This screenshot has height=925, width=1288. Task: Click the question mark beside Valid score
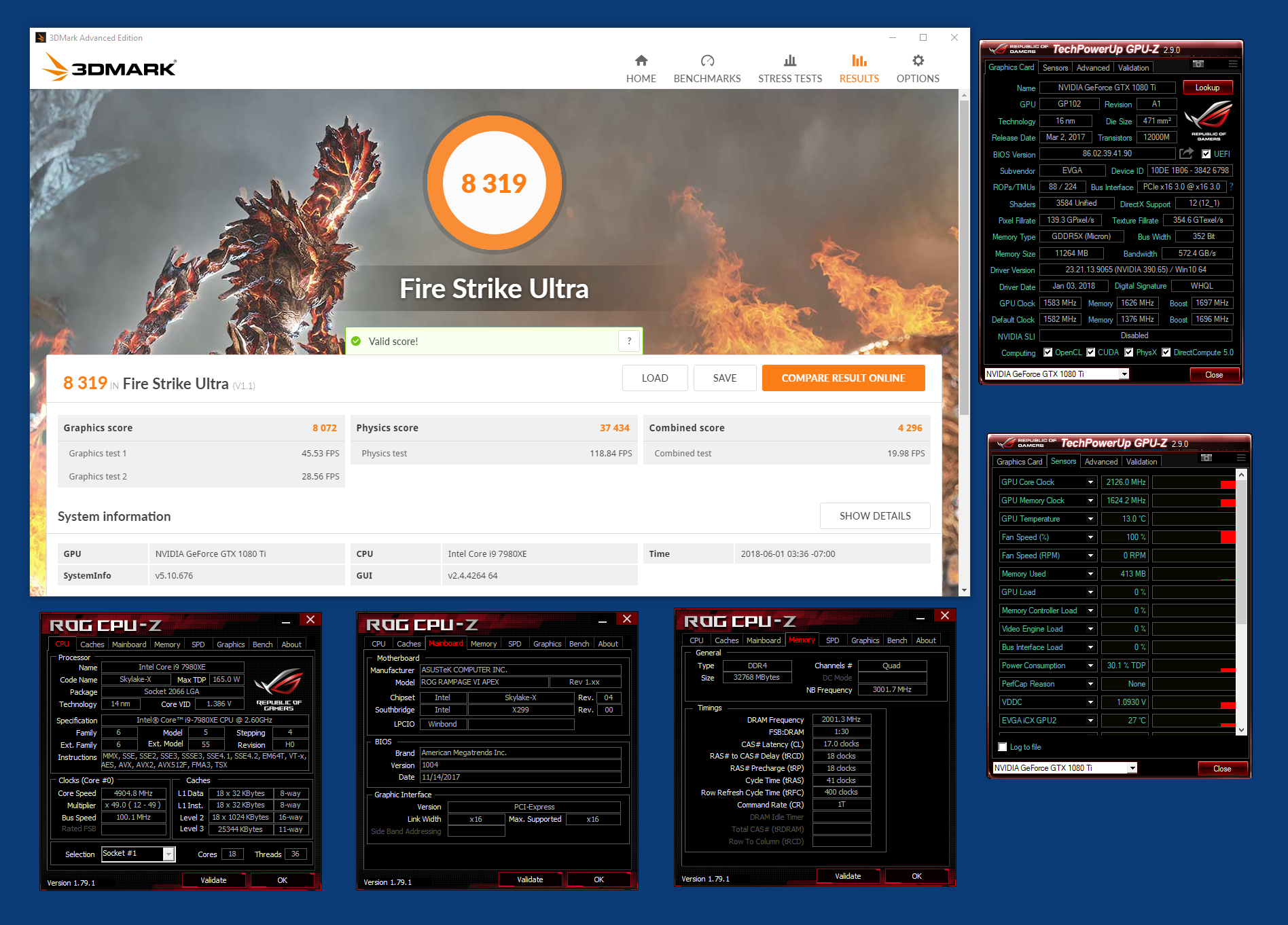[629, 341]
